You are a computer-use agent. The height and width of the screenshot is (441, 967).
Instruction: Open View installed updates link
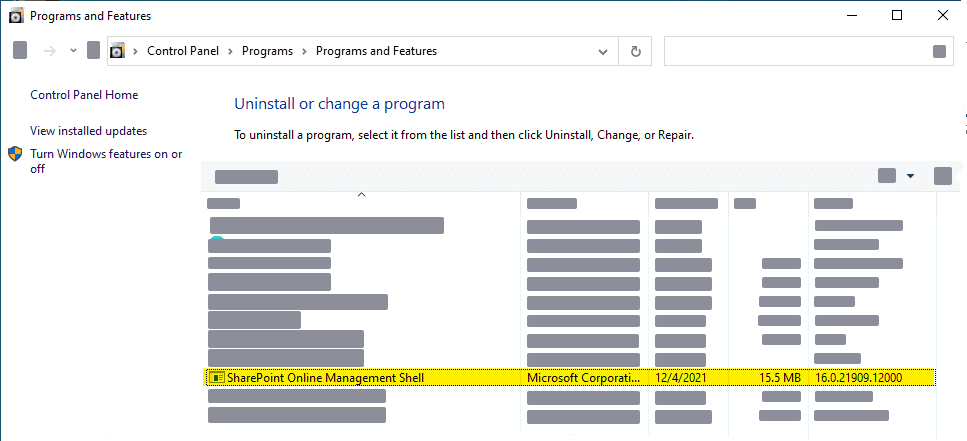[88, 131]
